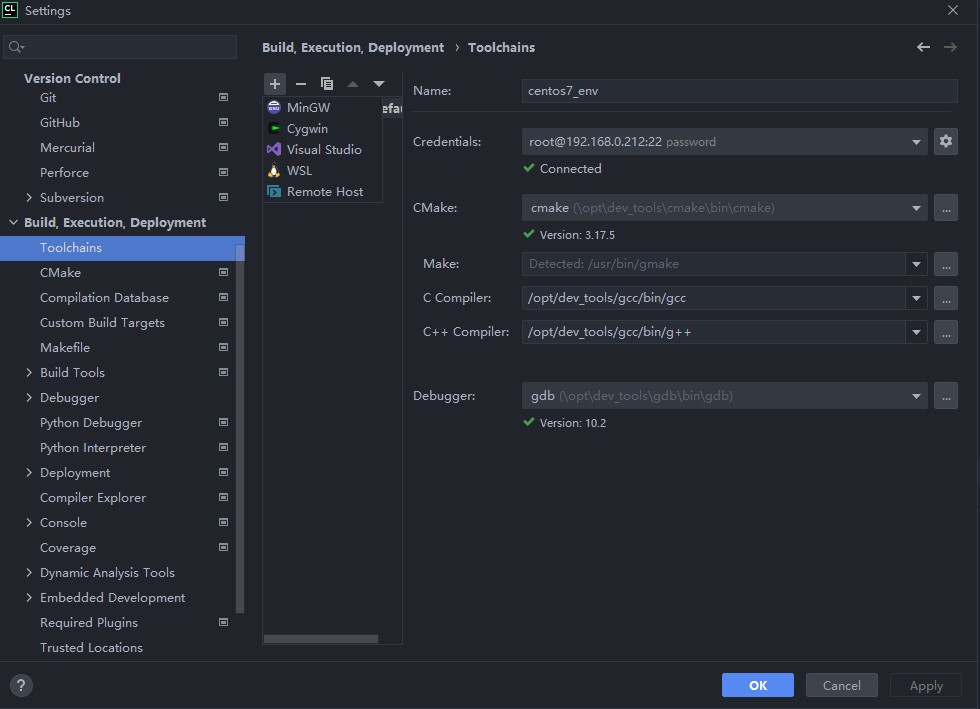Open the C Compiler dropdown arrow
980x709 pixels.
[916, 298]
